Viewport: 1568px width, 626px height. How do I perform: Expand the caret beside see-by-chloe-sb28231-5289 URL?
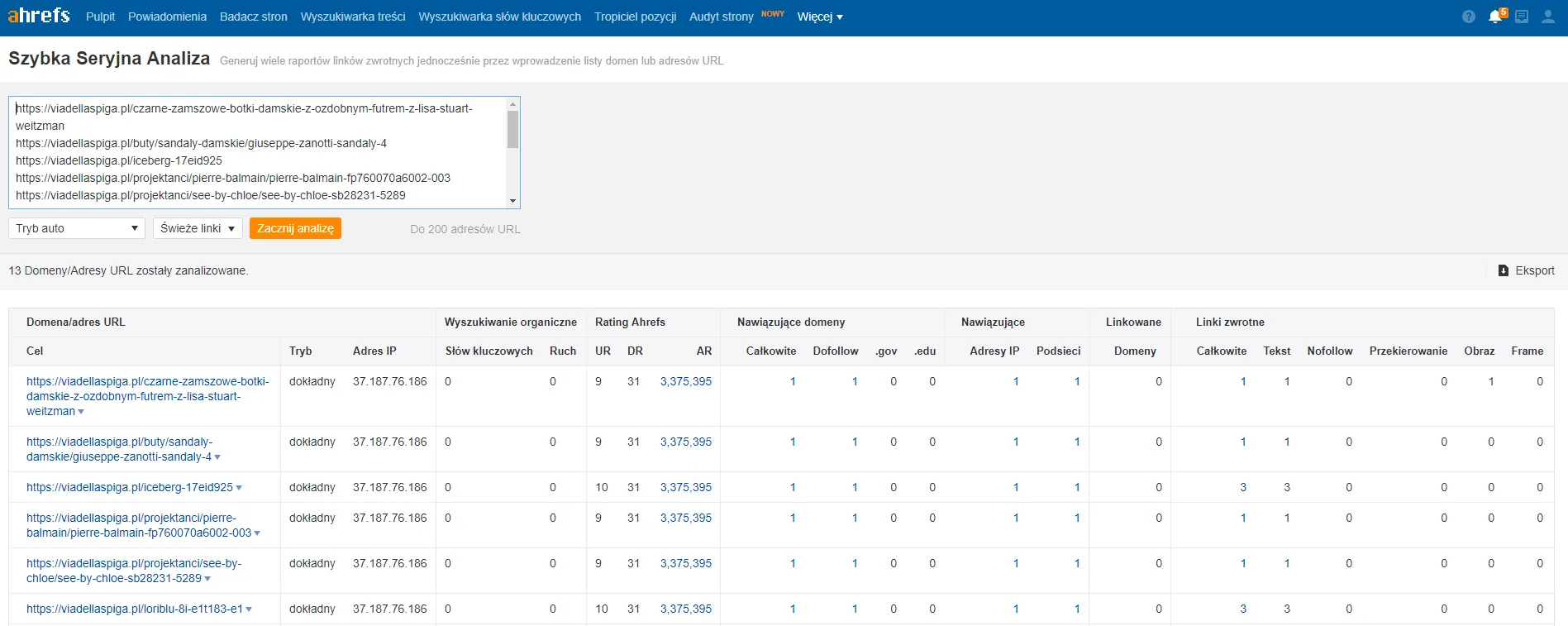coord(207,579)
